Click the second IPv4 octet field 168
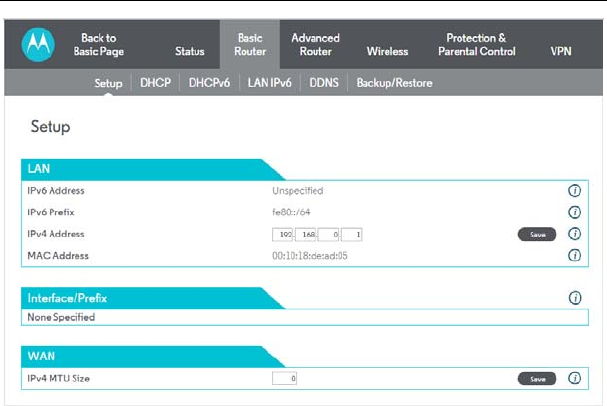The image size is (607, 406). click(305, 235)
